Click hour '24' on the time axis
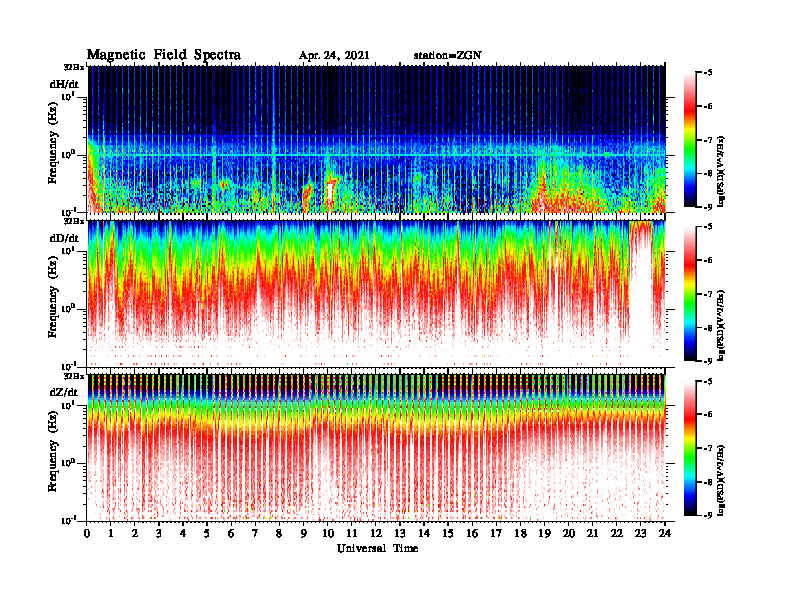This screenshot has height=612, width=792. pos(665,534)
